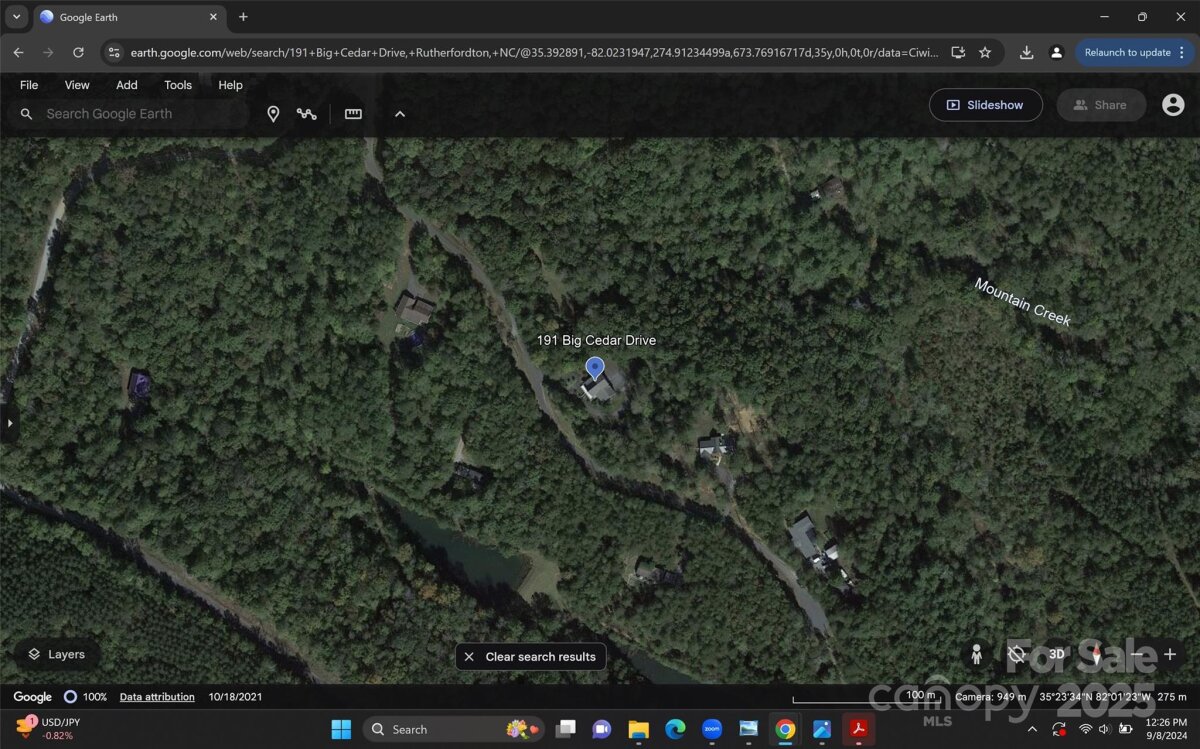Open the Help menu
This screenshot has width=1200, height=749.
point(230,85)
